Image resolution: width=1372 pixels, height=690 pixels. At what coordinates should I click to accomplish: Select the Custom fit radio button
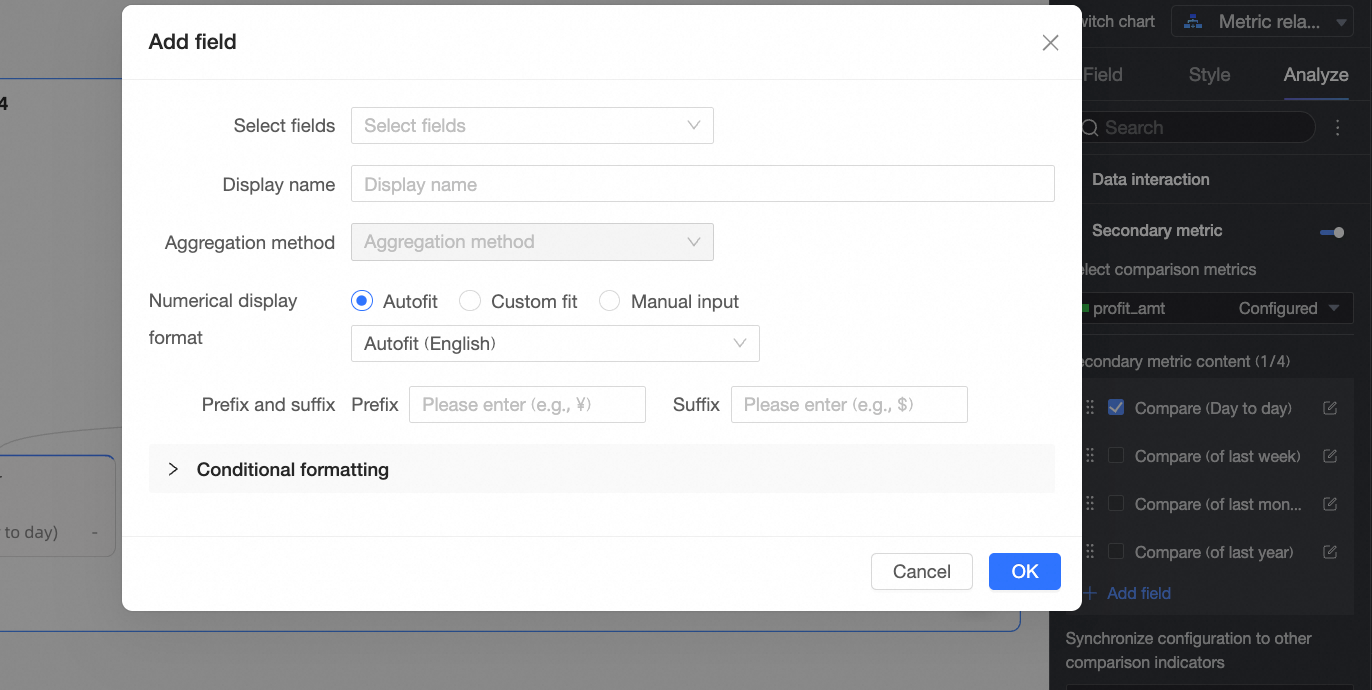(470, 301)
